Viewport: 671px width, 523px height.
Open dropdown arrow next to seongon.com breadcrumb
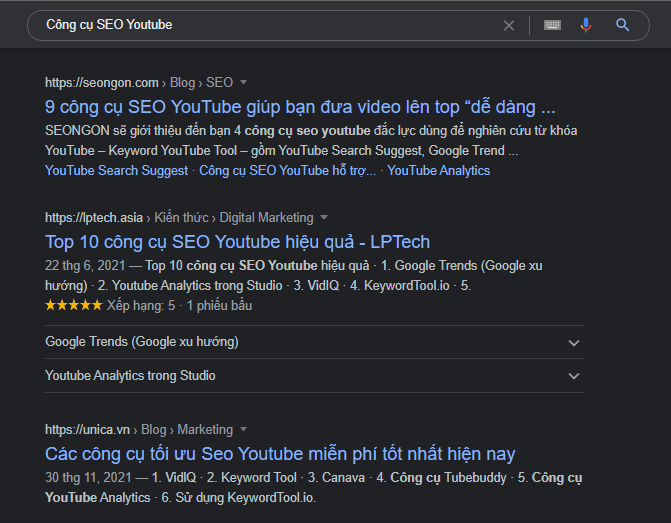coord(243,82)
